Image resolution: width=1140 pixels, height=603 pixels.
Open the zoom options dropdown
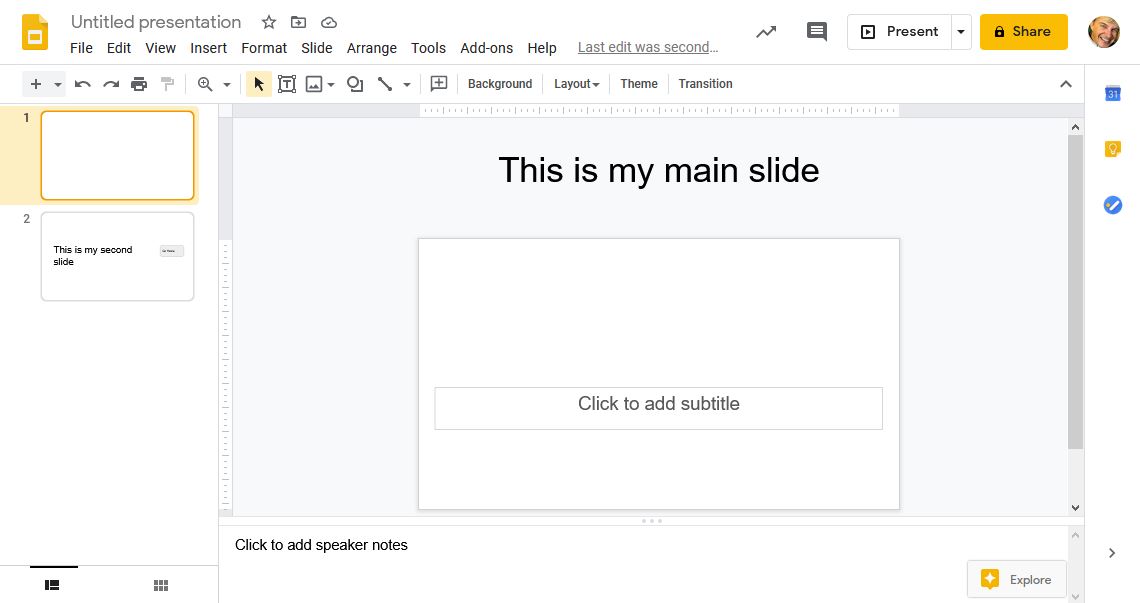[x=225, y=84]
